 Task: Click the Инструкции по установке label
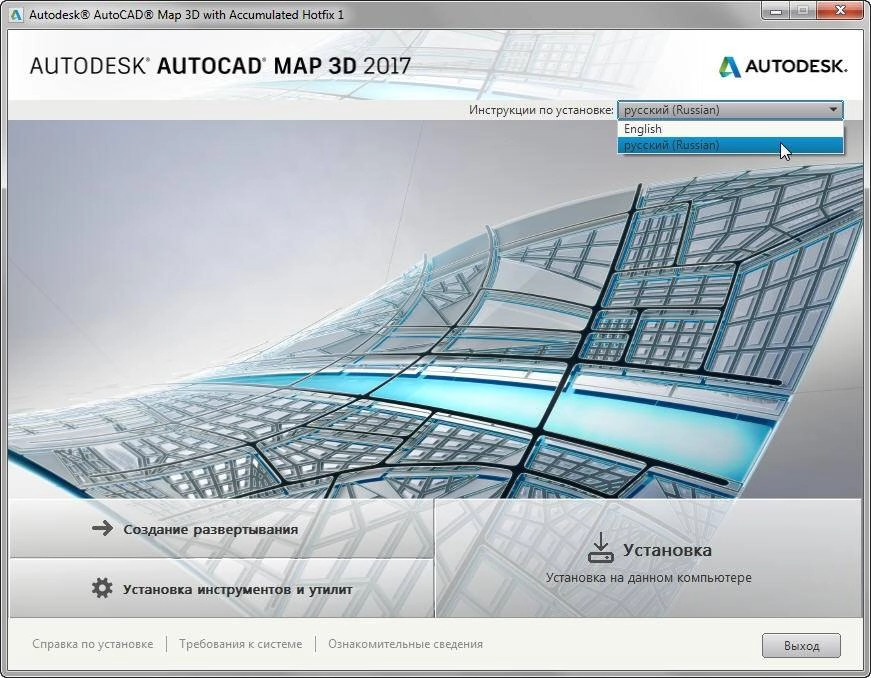coord(541,110)
